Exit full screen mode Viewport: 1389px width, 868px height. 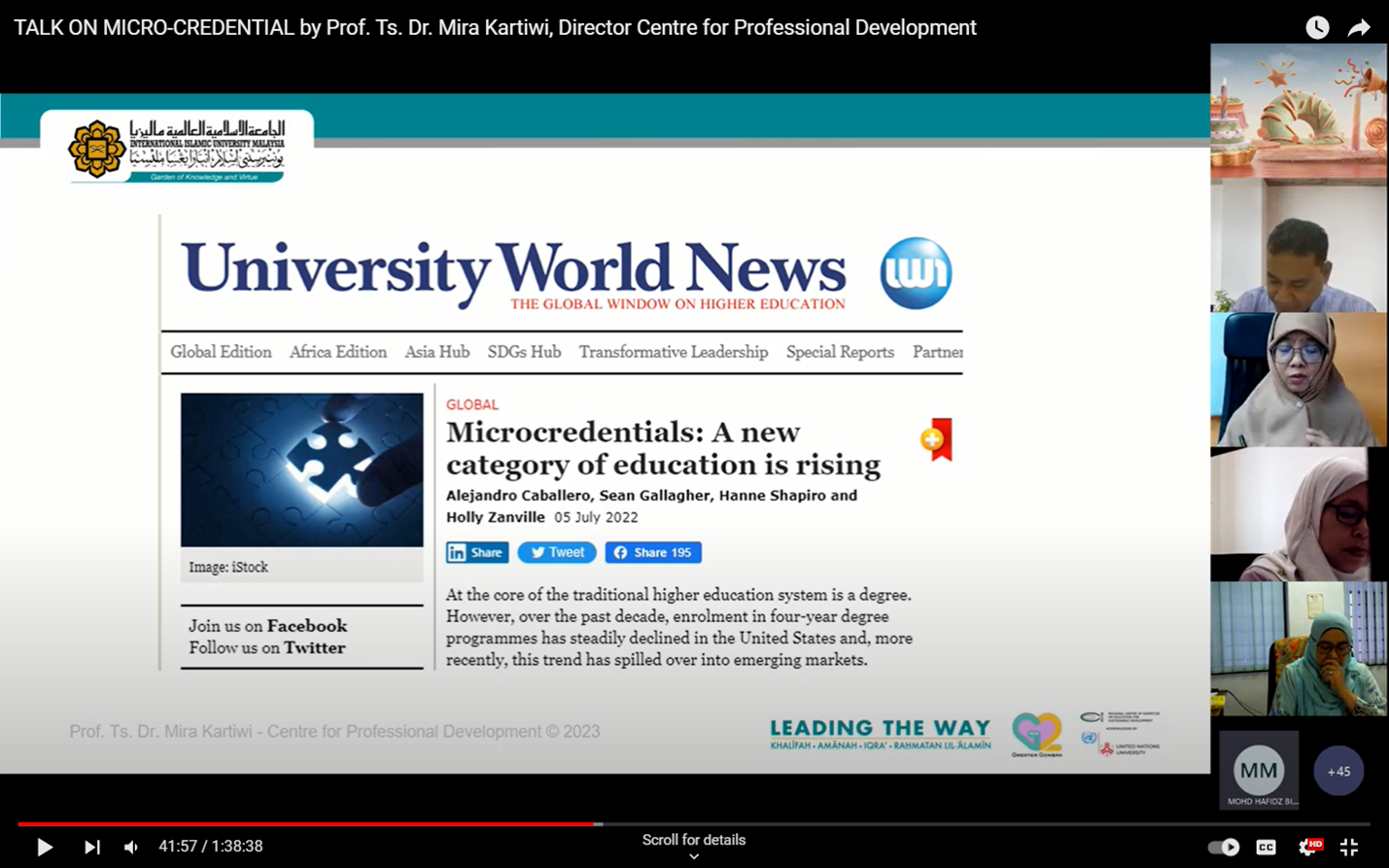[x=1349, y=847]
